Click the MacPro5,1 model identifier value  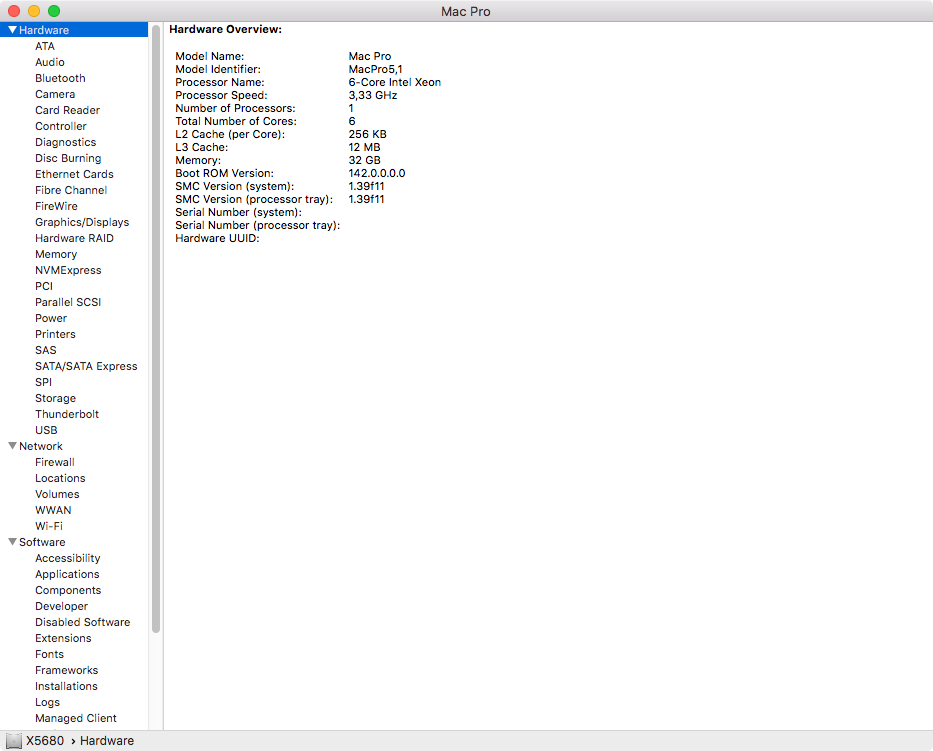click(375, 69)
